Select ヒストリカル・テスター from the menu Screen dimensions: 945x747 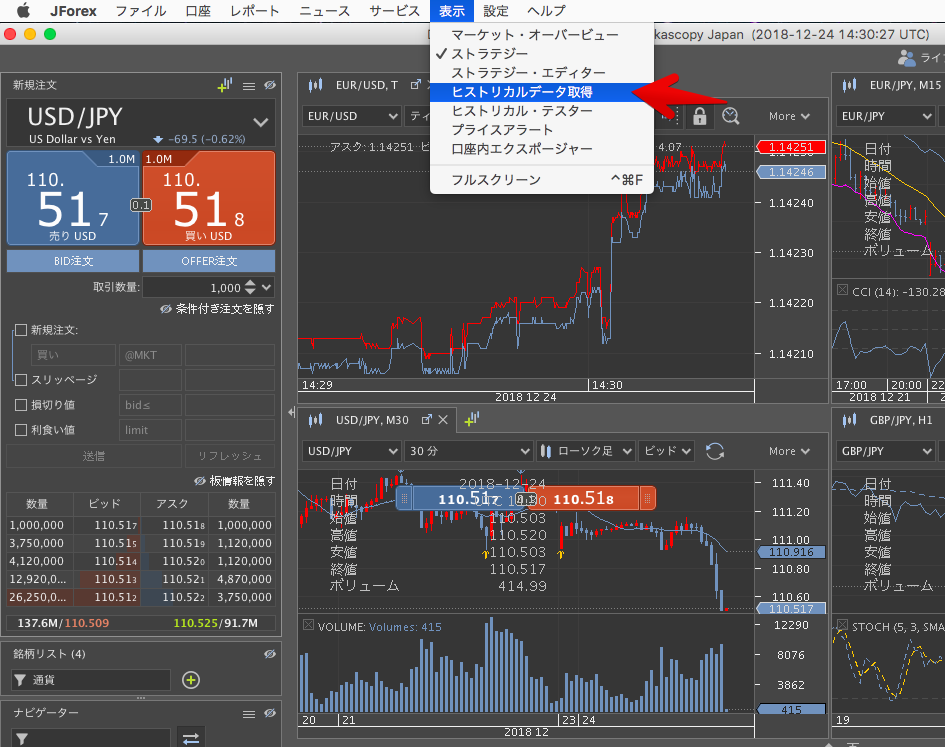click(x=521, y=111)
